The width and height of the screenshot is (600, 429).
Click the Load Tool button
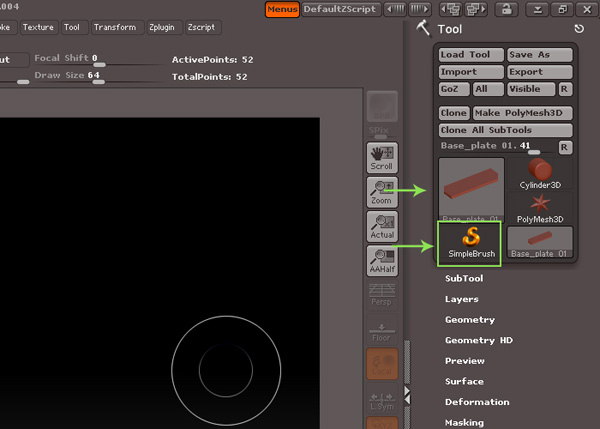470,55
